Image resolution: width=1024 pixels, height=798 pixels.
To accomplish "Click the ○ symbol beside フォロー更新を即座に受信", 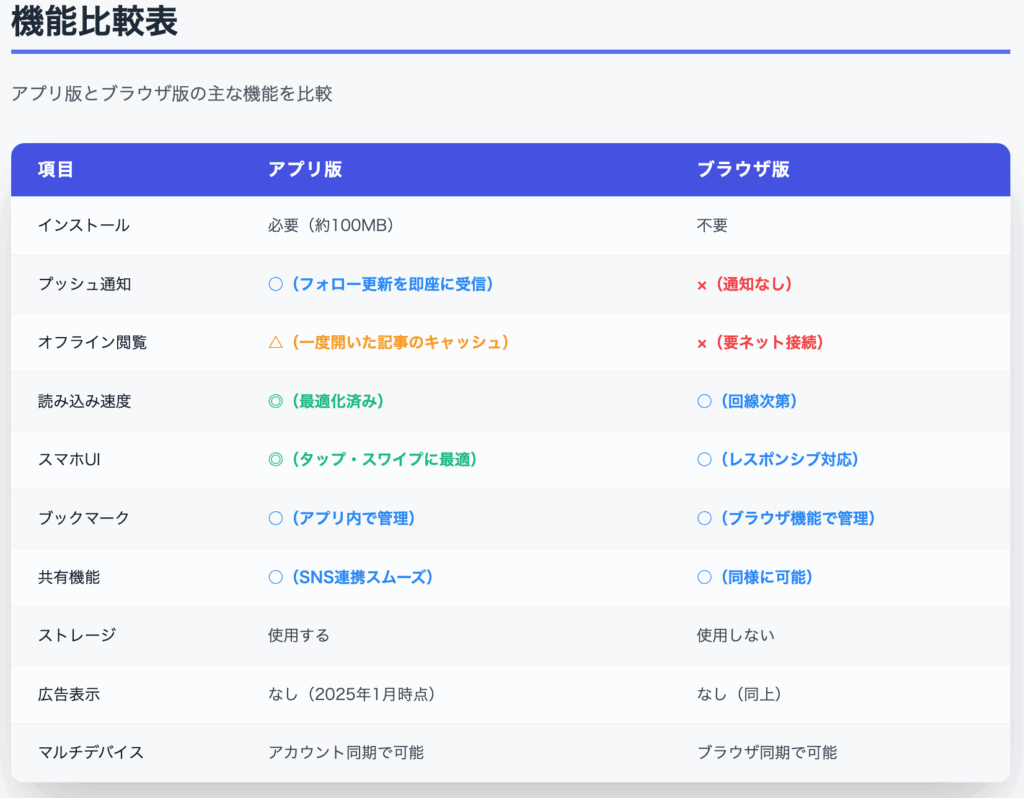I will (276, 284).
